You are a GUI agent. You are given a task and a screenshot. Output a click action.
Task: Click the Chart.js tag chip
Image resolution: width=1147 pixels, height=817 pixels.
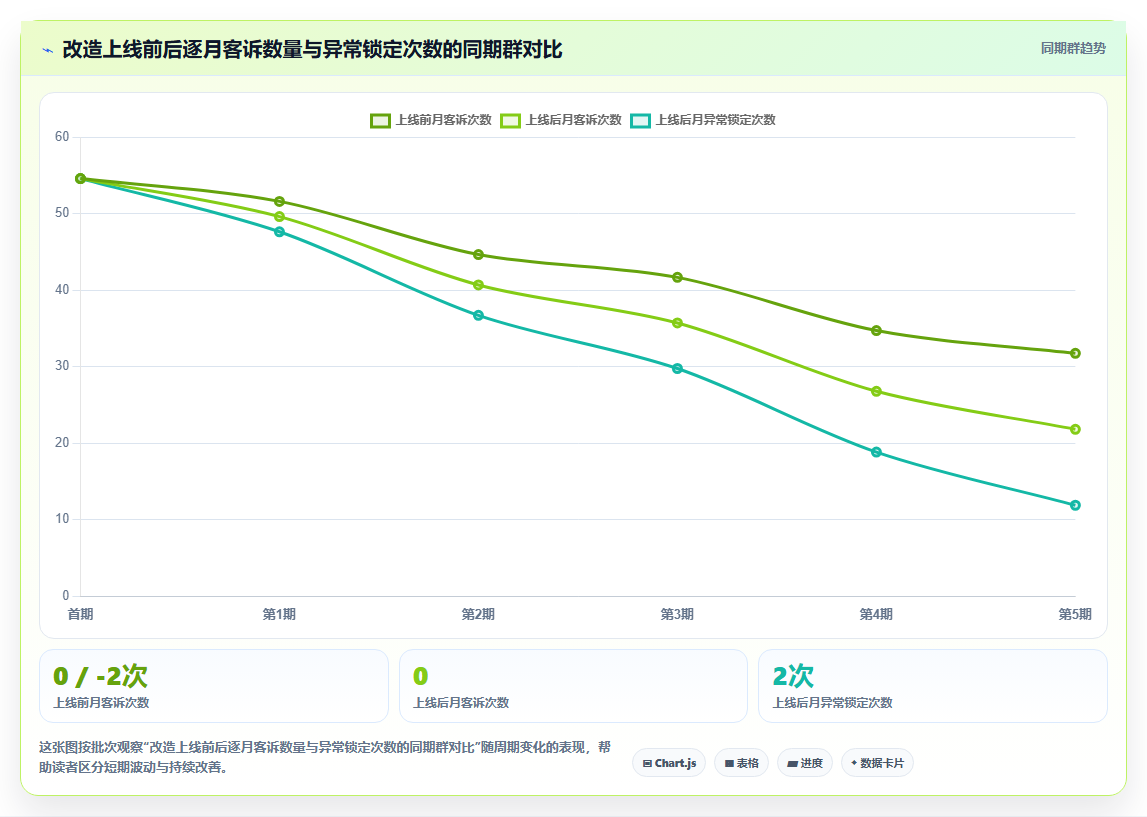click(x=669, y=763)
